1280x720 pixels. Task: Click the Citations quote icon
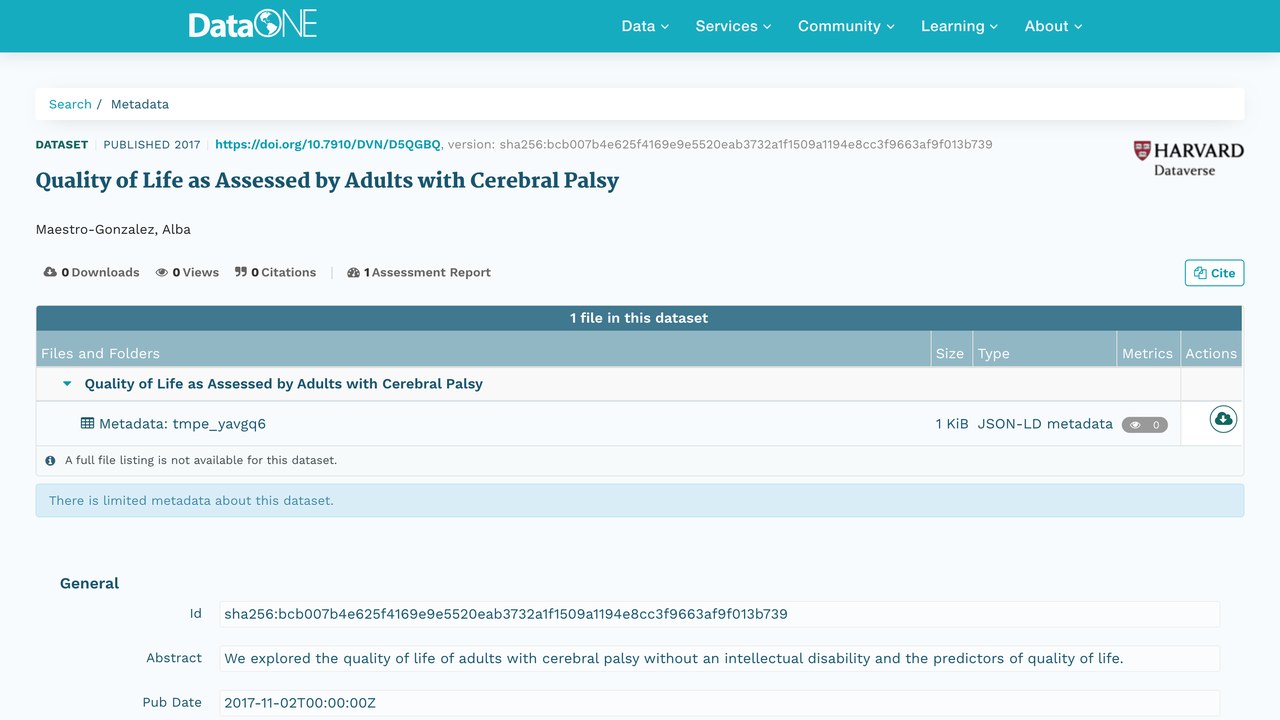point(241,272)
